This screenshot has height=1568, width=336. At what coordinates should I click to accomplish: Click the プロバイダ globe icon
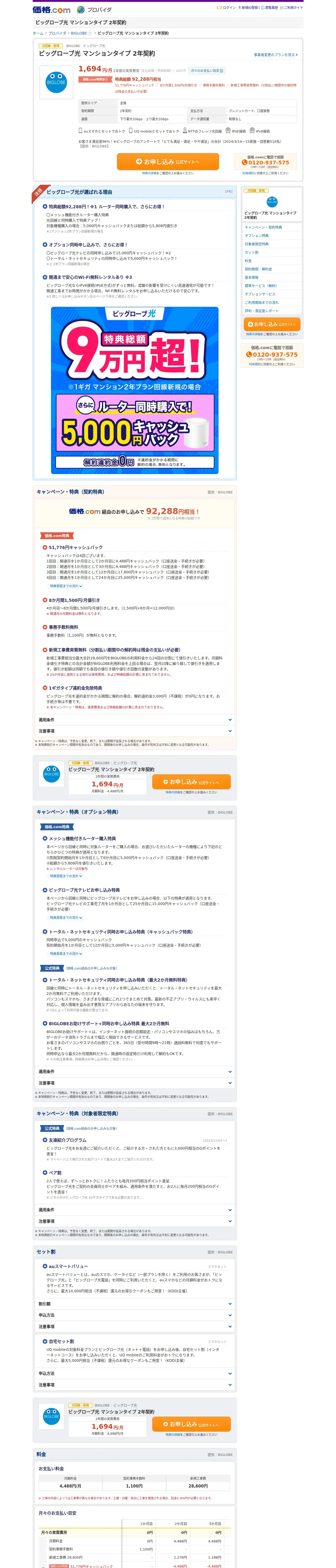[81, 10]
